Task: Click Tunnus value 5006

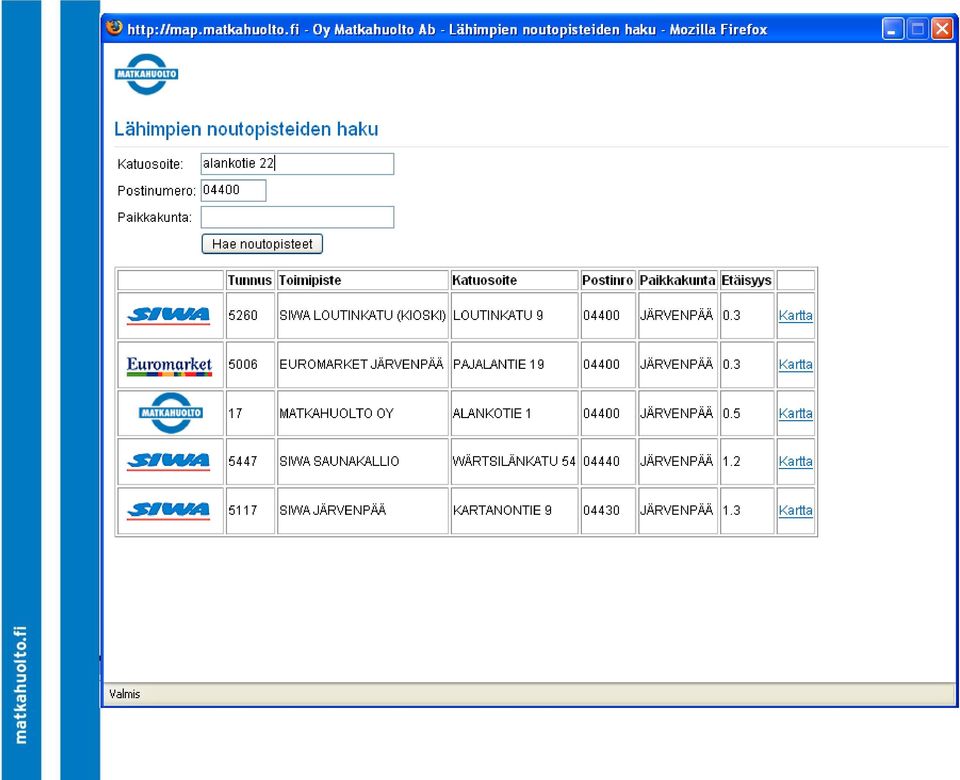Action: 243,364
